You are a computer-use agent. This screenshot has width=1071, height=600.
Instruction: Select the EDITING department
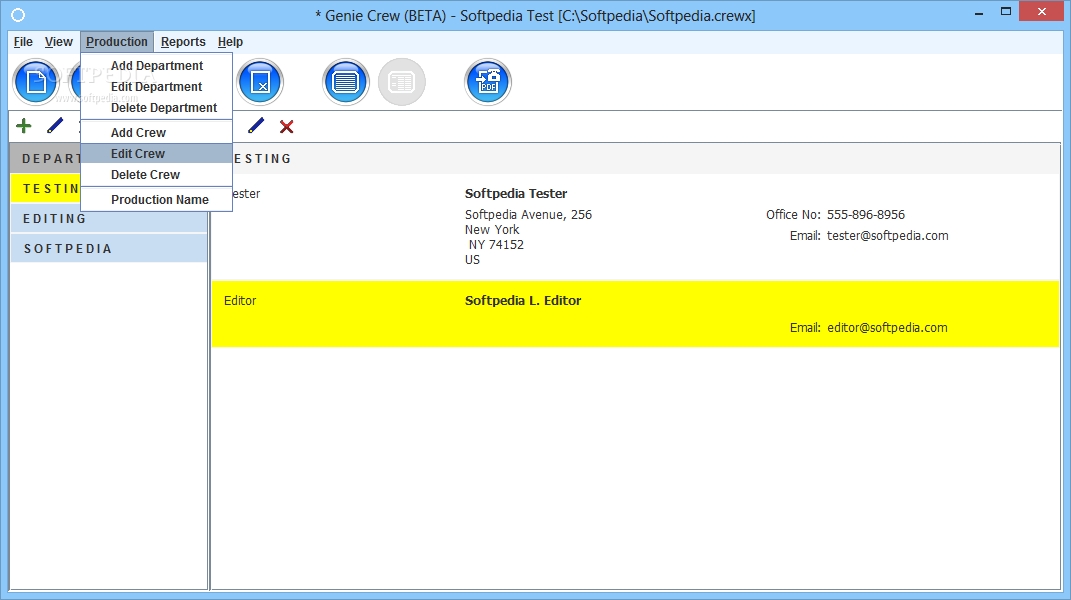point(109,219)
